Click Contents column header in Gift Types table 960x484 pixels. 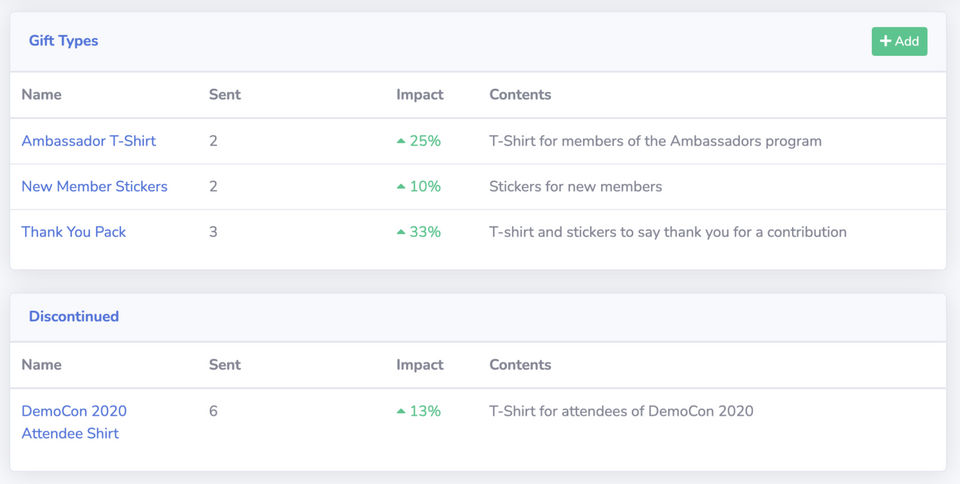(520, 95)
